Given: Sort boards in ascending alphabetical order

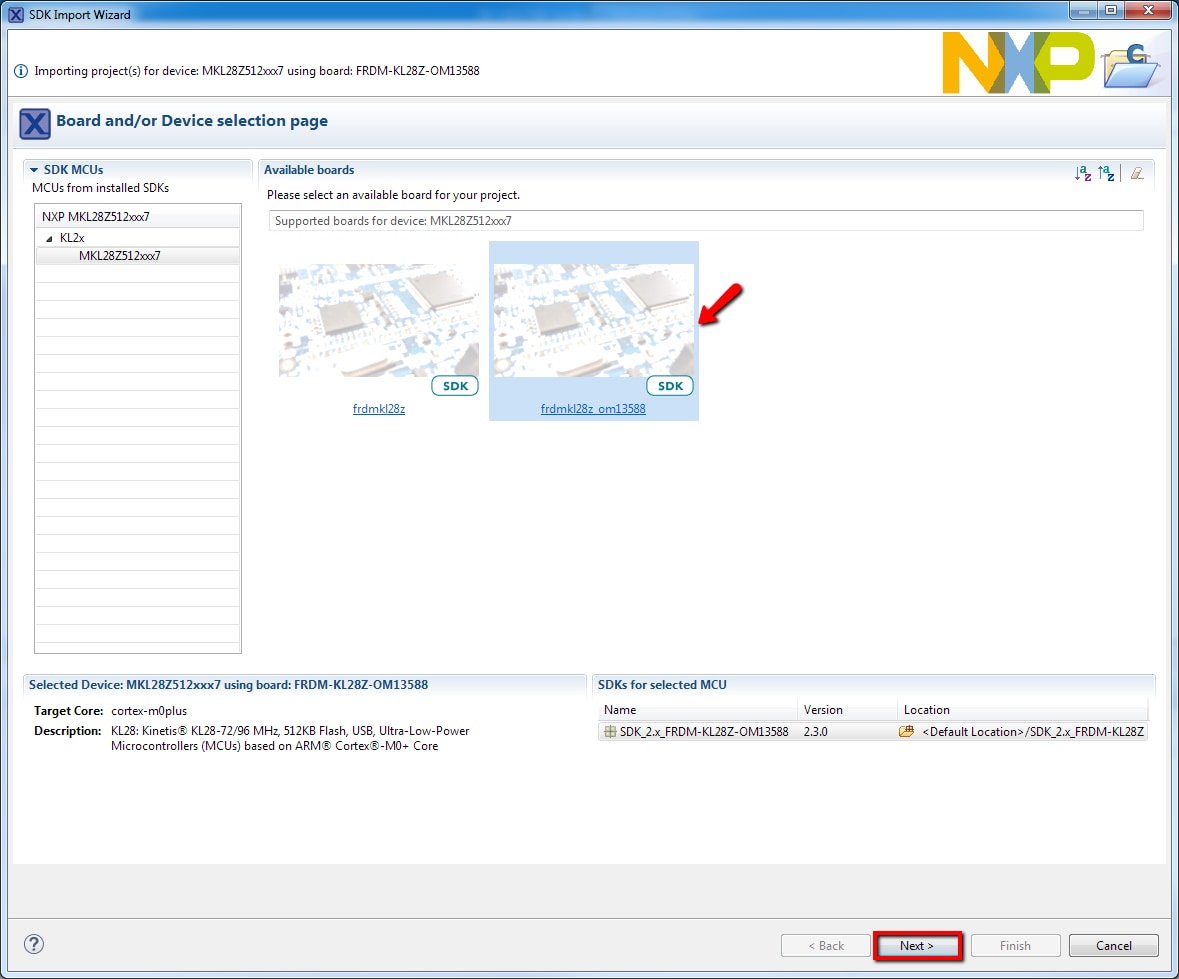Looking at the screenshot, I should click(x=1082, y=173).
